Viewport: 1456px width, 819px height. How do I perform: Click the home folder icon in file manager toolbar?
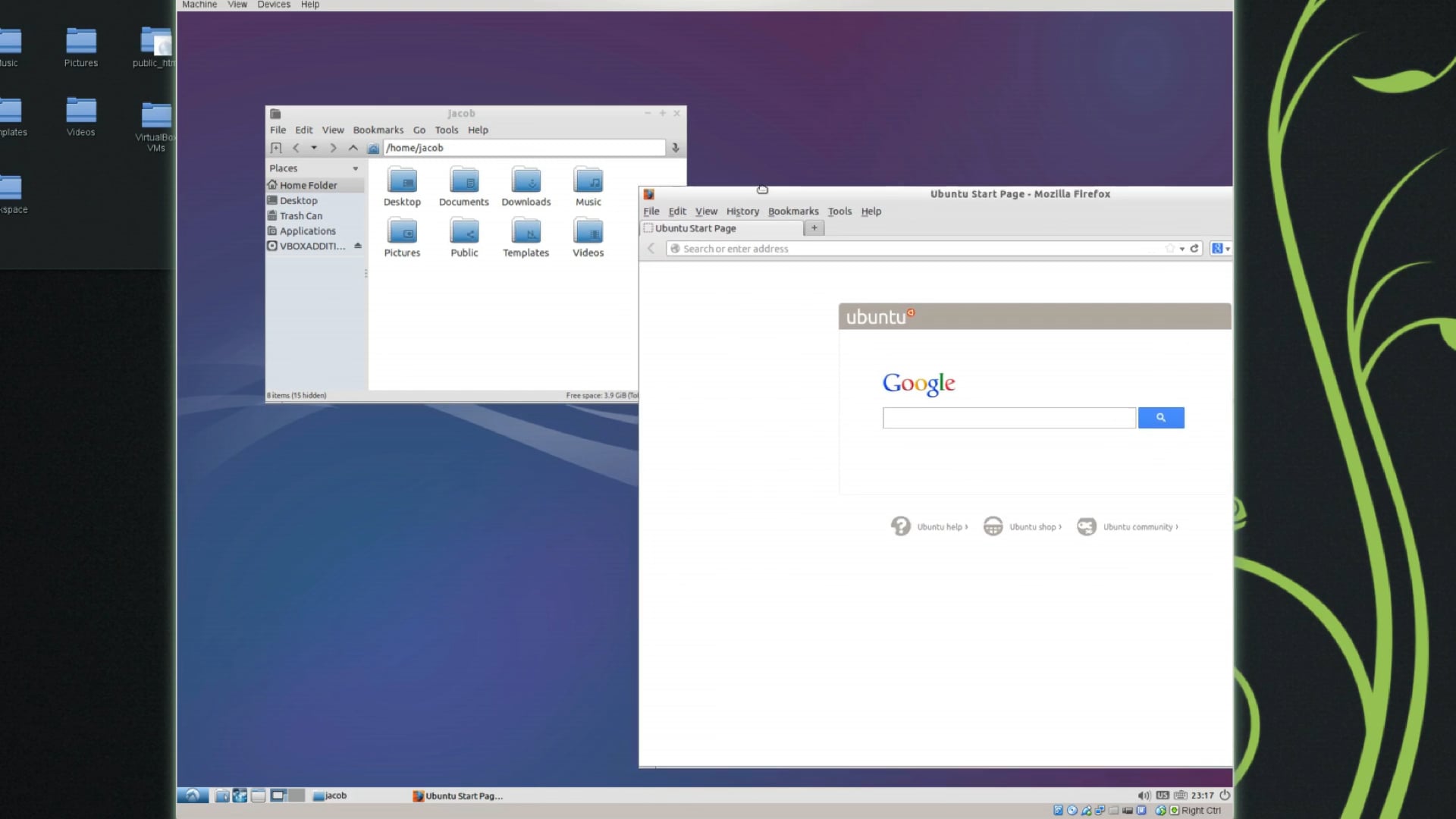coord(373,148)
